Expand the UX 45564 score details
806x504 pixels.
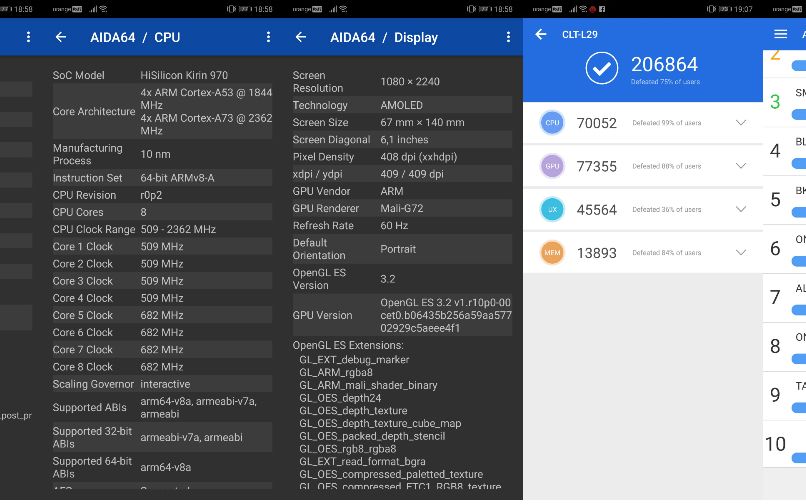[x=741, y=209]
